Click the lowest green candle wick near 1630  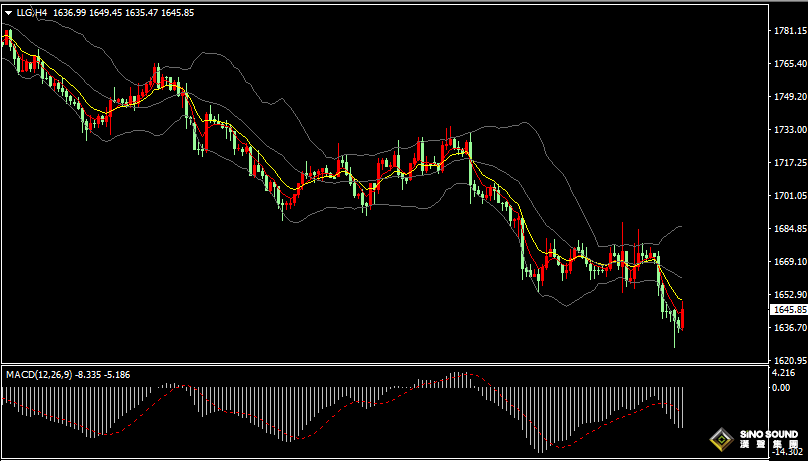point(675,340)
